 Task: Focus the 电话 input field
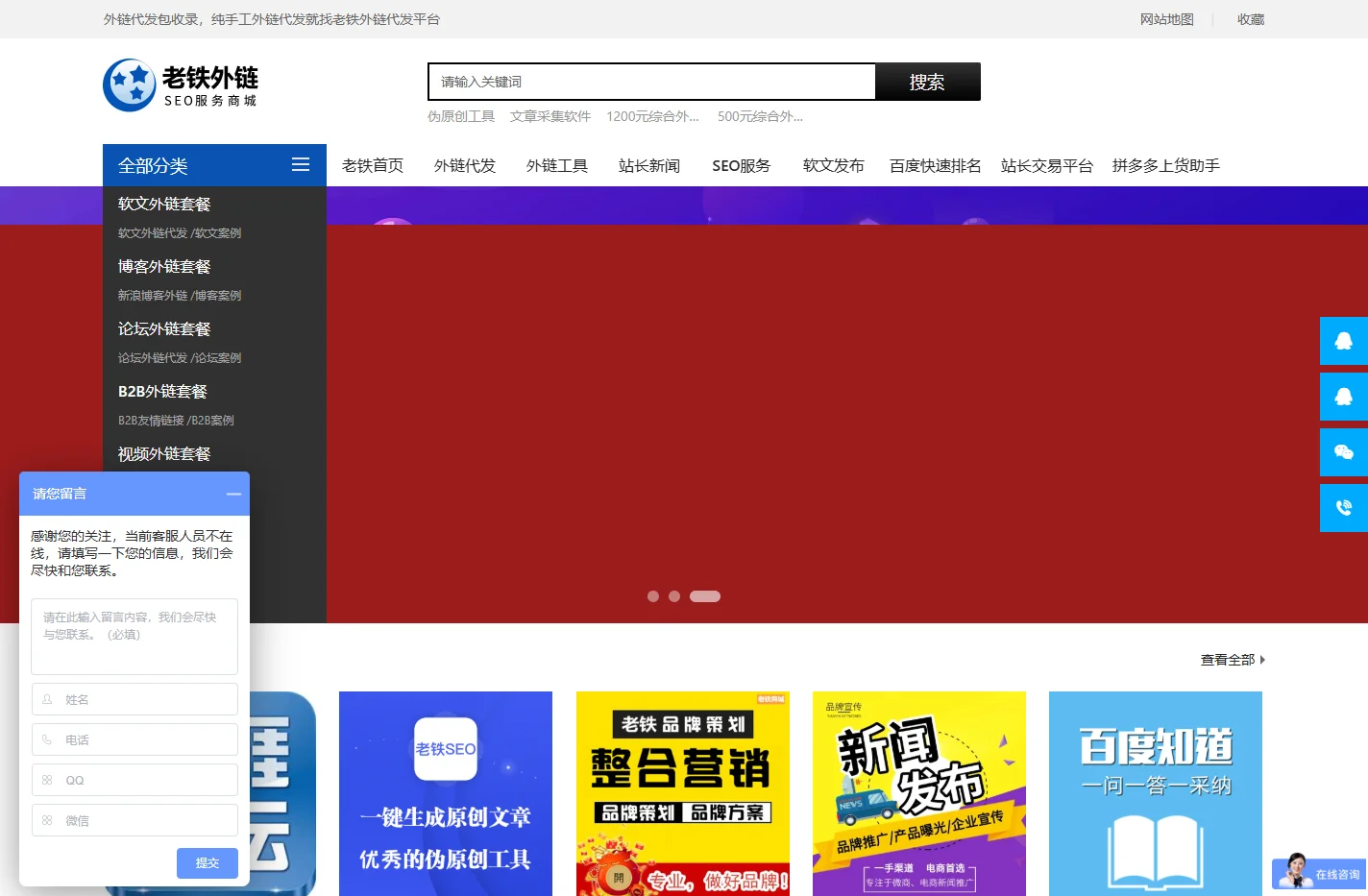134,739
